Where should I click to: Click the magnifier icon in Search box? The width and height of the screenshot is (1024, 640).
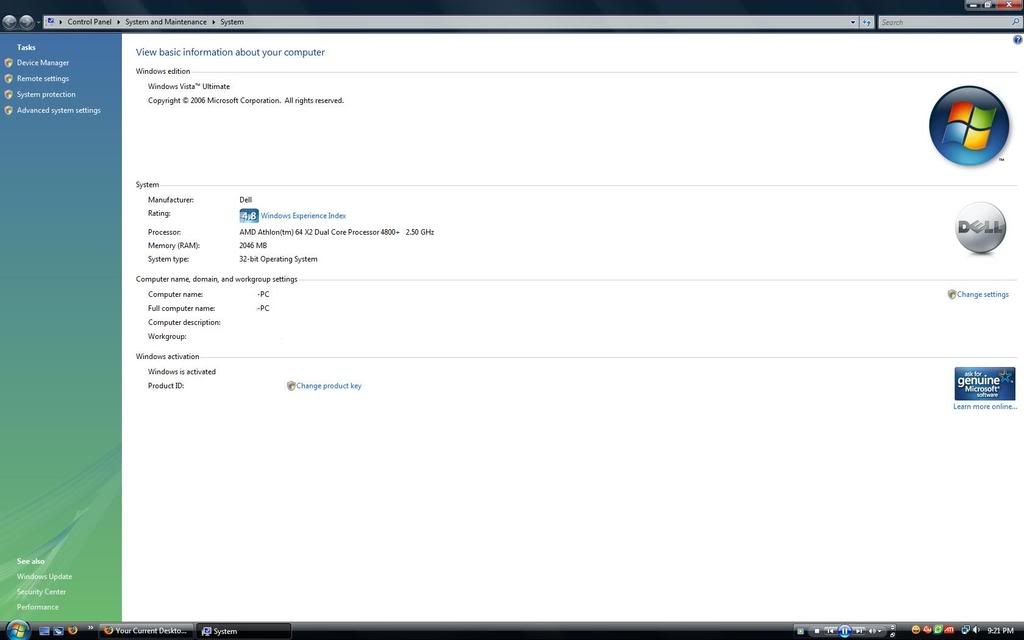point(1016,22)
